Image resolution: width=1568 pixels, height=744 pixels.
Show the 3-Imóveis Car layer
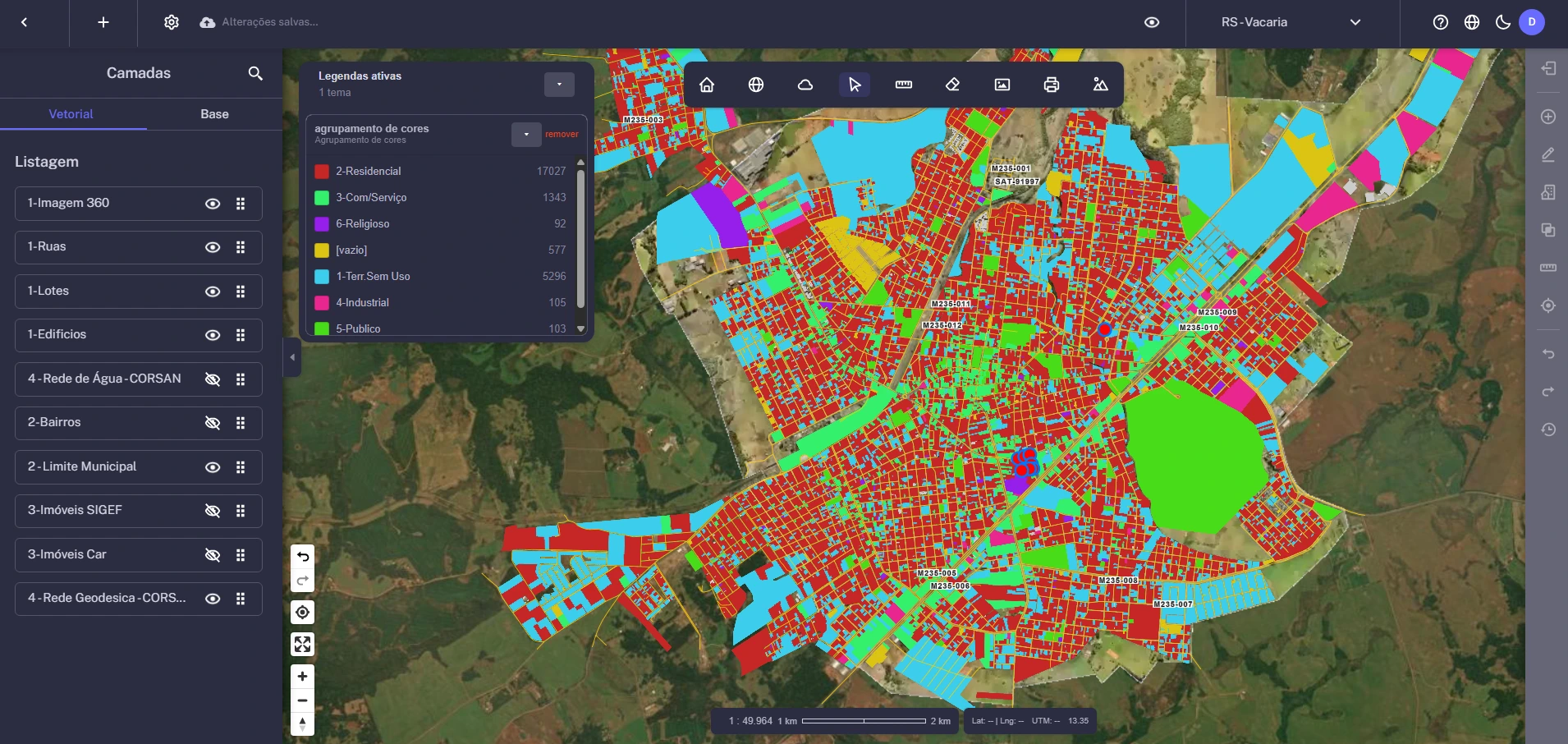click(x=213, y=555)
